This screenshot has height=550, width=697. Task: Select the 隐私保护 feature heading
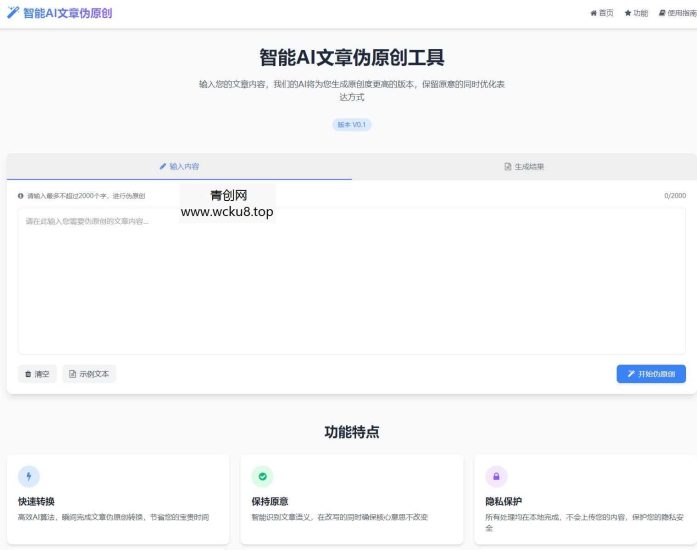coord(504,502)
